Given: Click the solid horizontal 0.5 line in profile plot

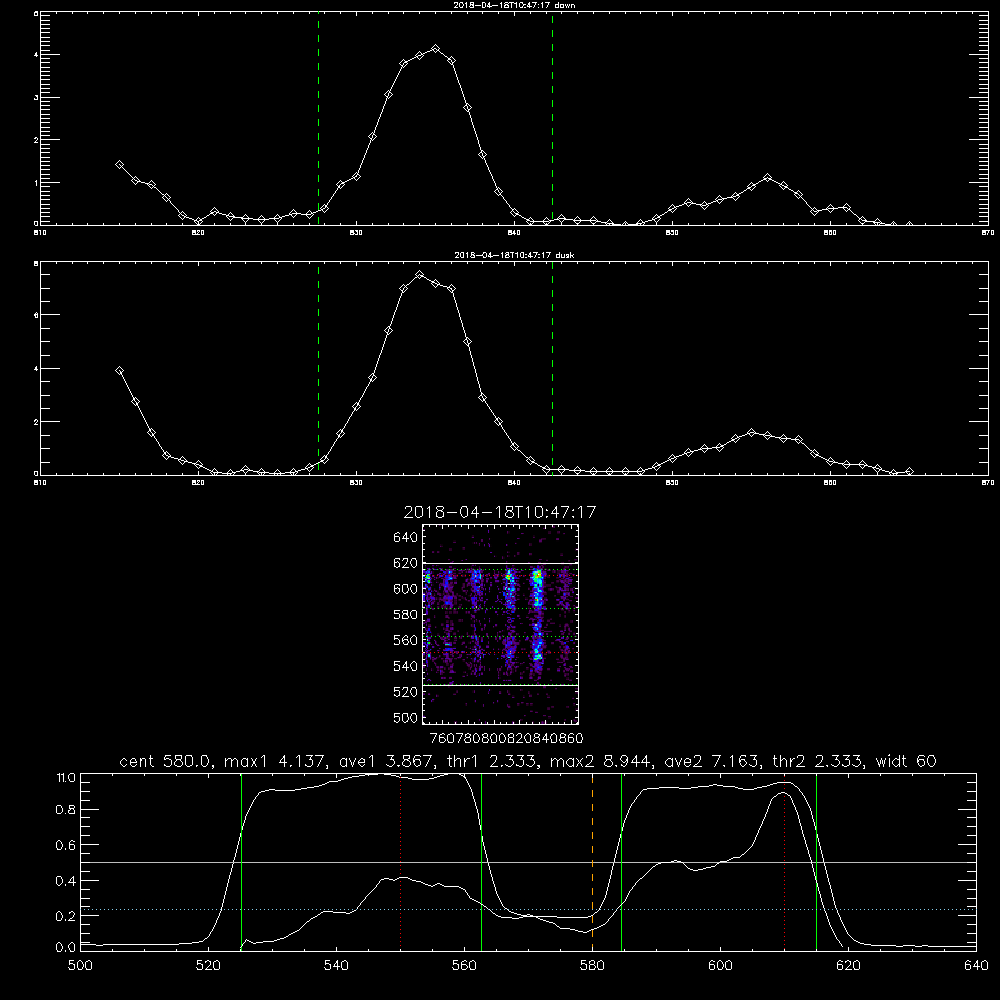Looking at the screenshot, I should click(528, 862).
